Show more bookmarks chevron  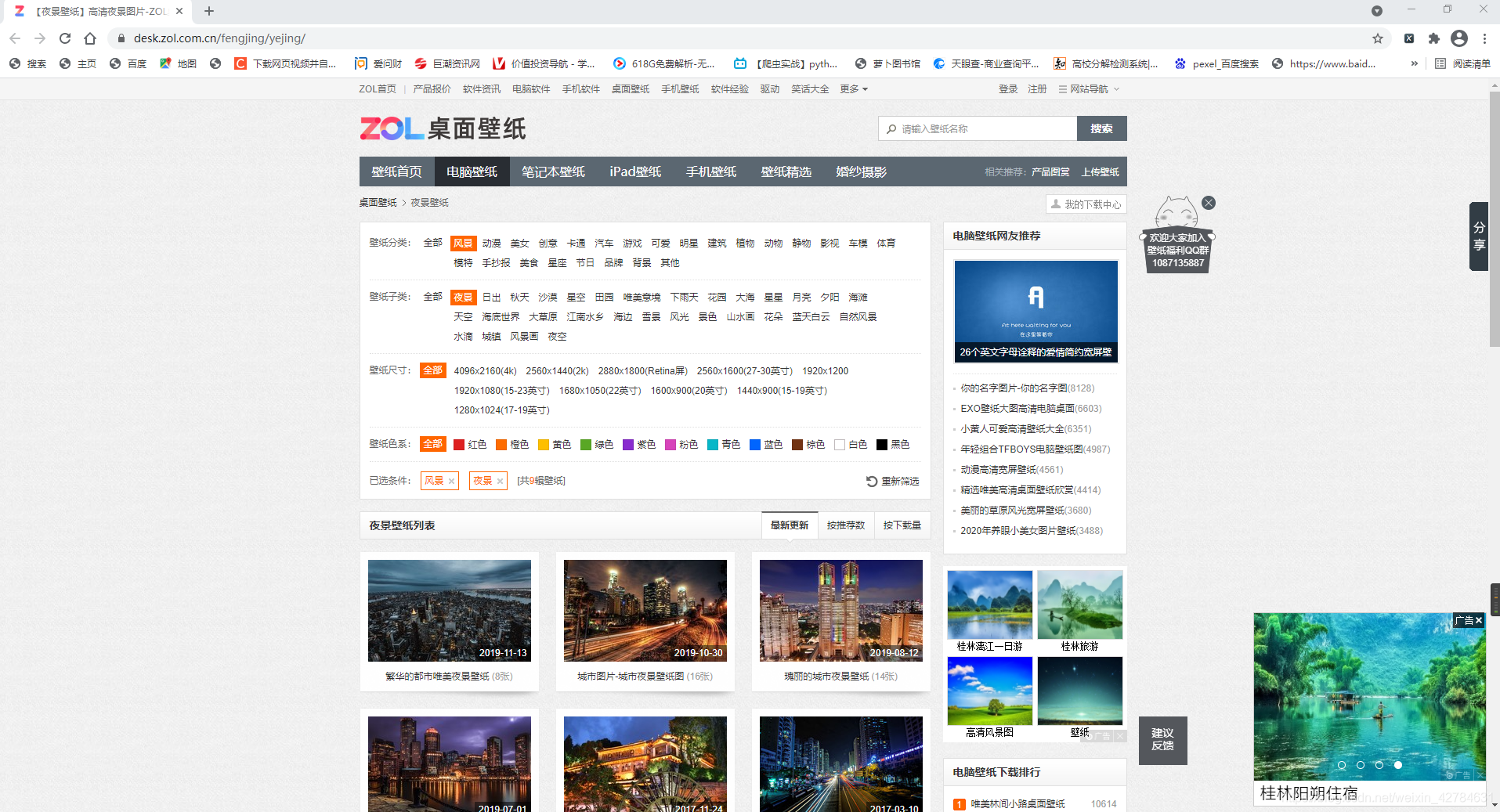(x=1414, y=63)
